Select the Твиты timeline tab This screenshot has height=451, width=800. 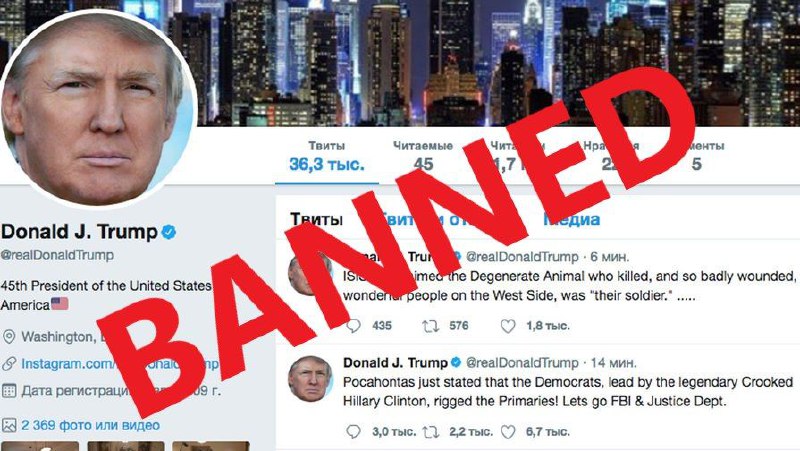coord(316,220)
